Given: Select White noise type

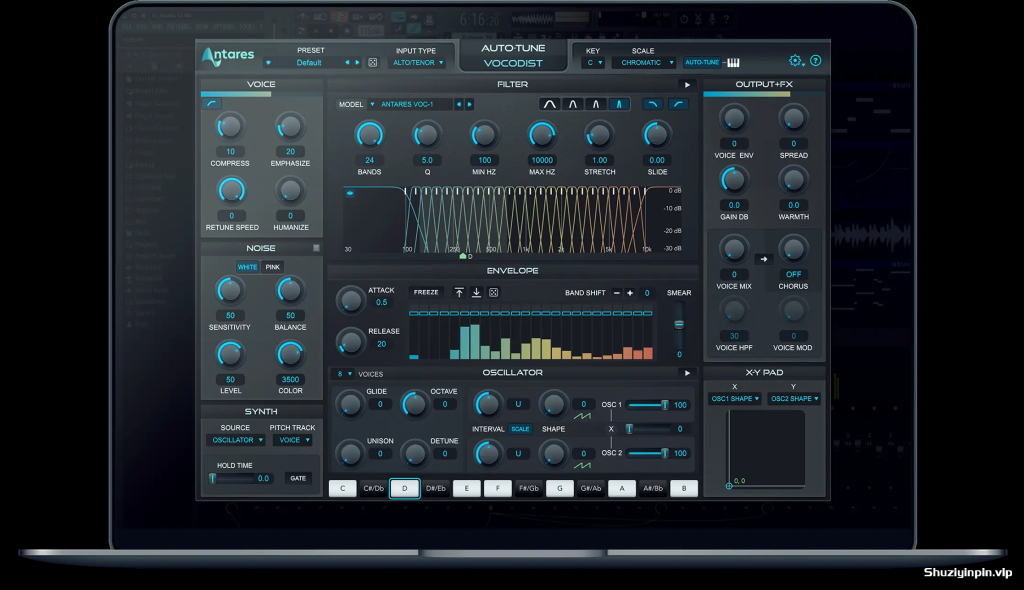Looking at the screenshot, I should pyautogui.click(x=248, y=267).
